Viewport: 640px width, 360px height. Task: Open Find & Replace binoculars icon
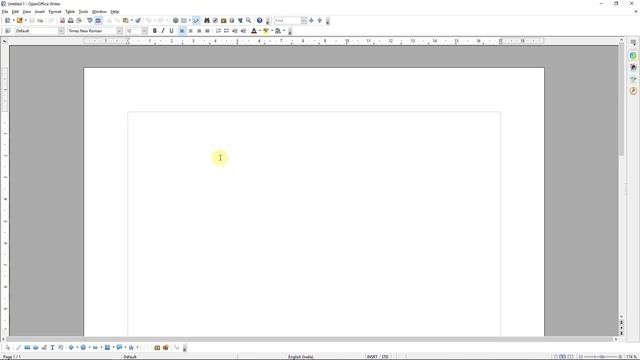coord(207,20)
